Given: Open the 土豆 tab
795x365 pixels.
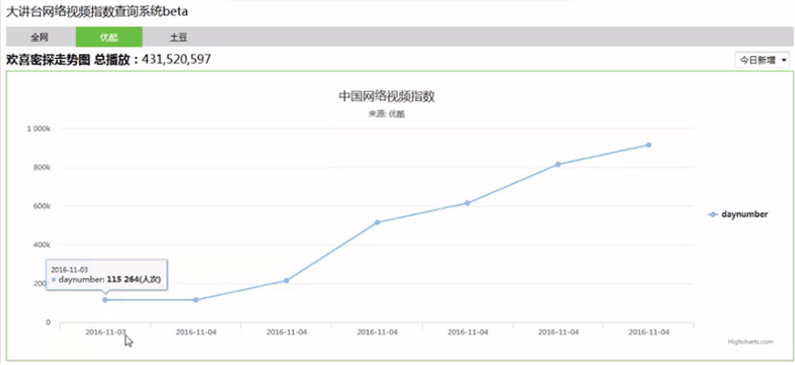Looking at the screenshot, I should [178, 37].
